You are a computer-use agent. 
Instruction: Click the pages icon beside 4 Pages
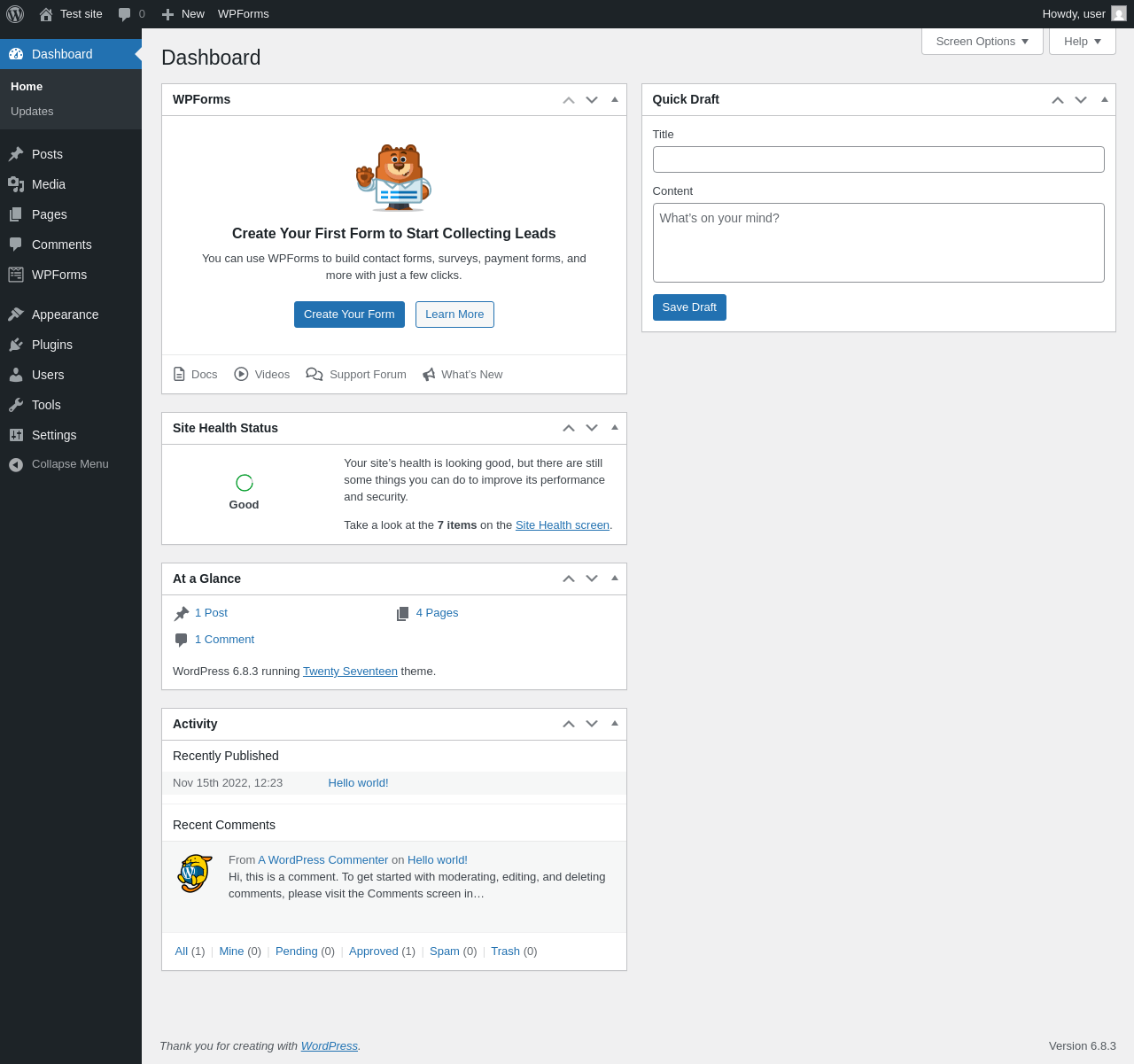pos(403,614)
